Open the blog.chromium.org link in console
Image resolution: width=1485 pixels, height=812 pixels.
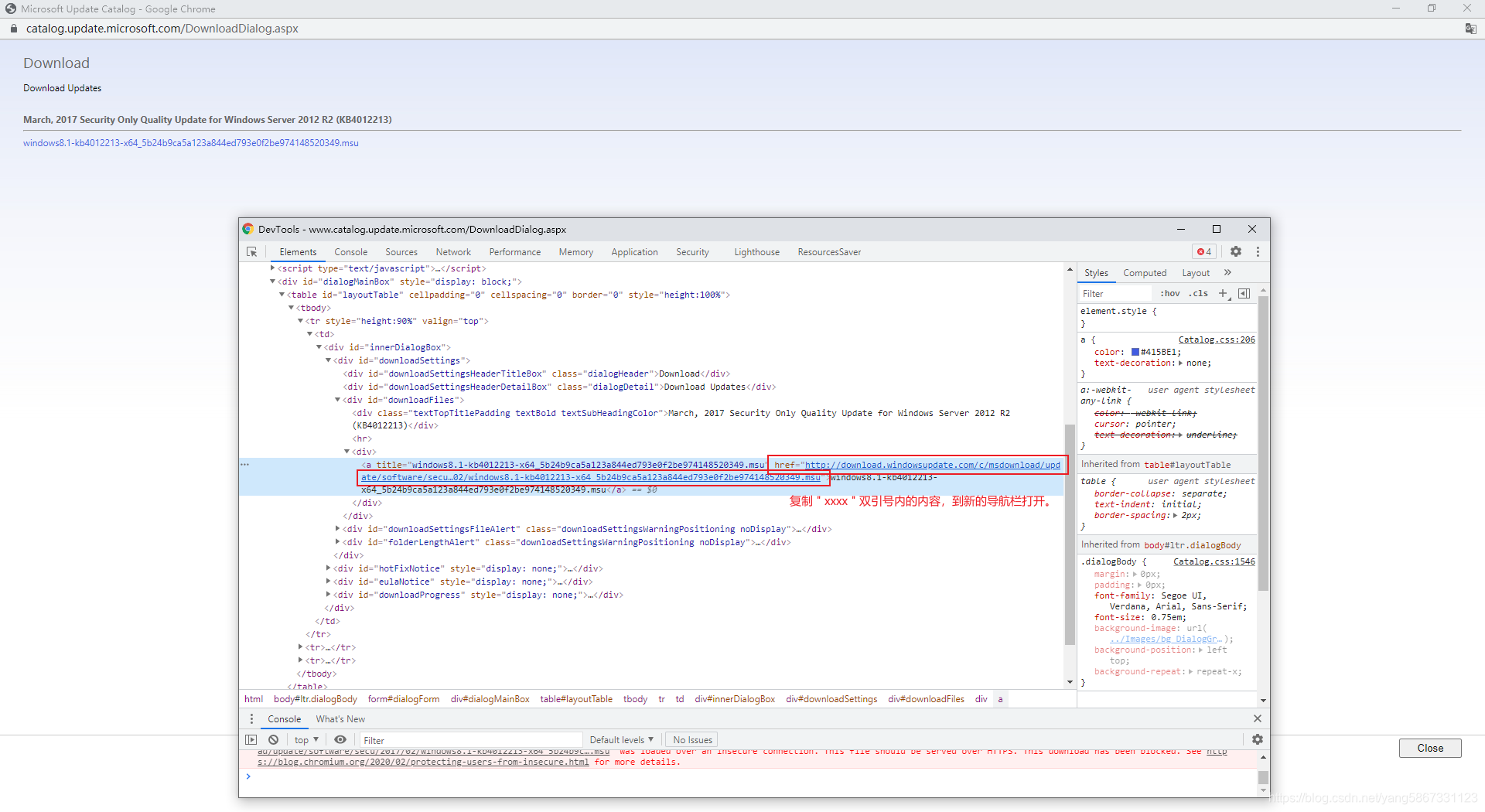click(x=423, y=763)
